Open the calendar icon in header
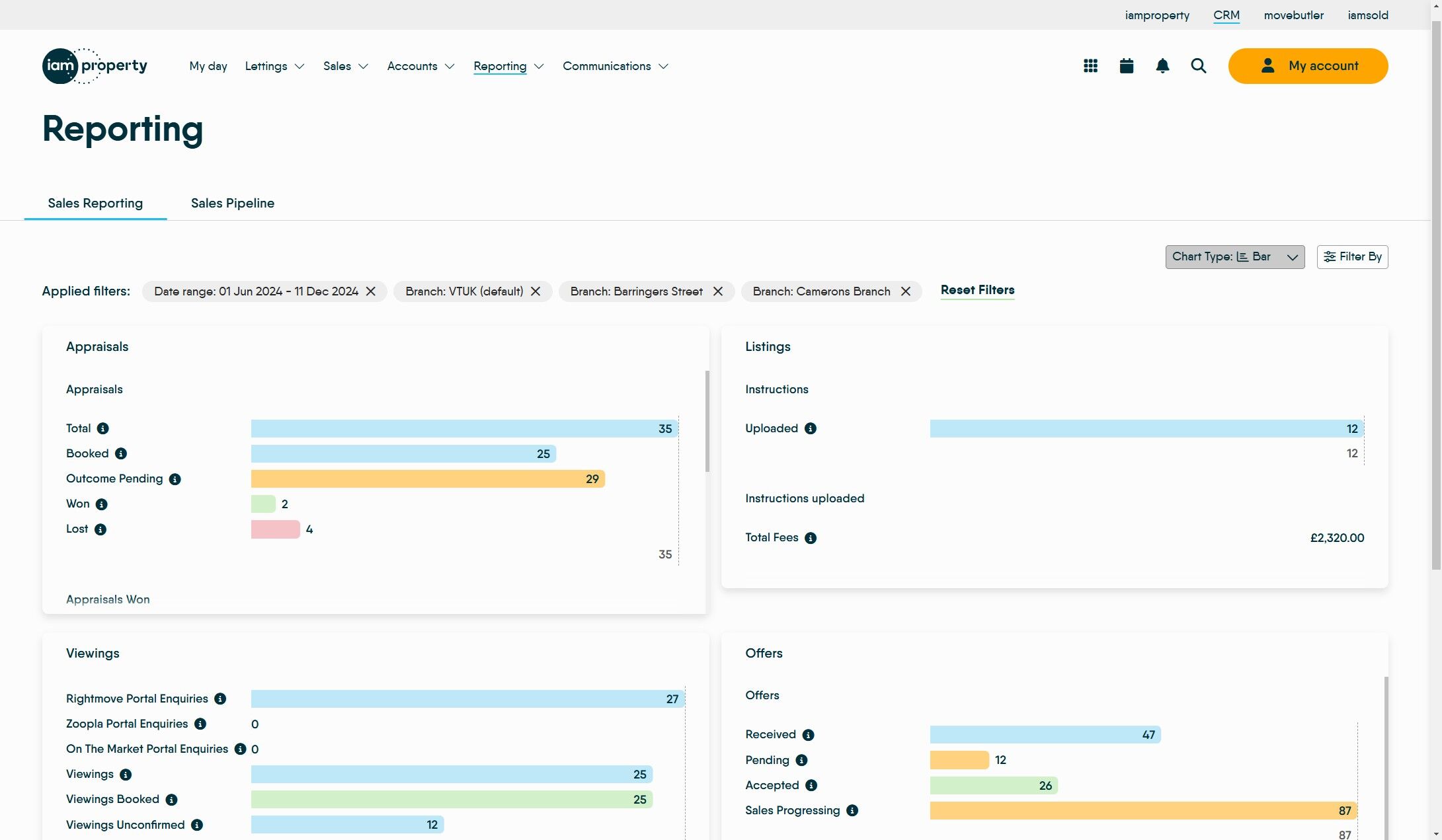The height and width of the screenshot is (840, 1442). 1127,66
